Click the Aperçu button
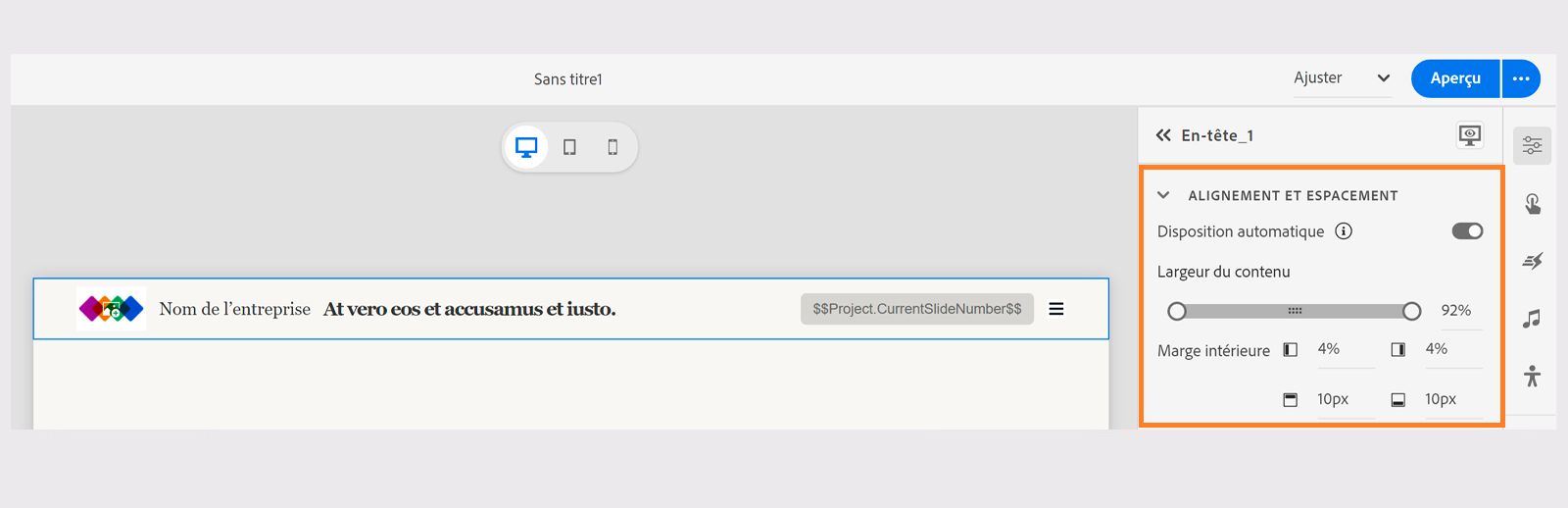 (x=1455, y=78)
